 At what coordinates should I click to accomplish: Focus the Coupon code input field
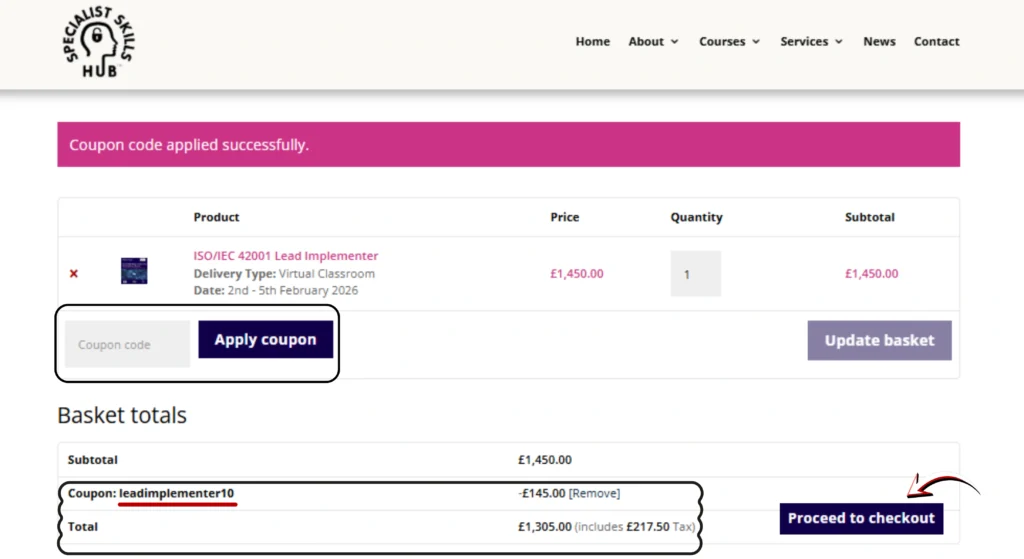(x=127, y=344)
